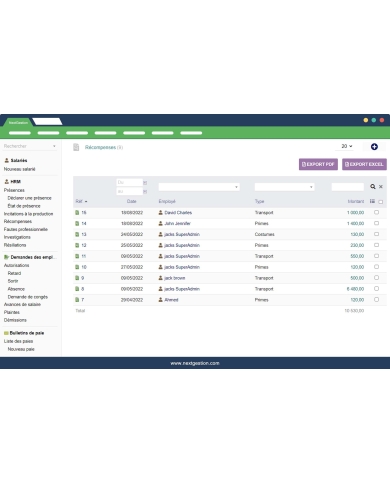Click the document icon of row Réf 8

click(77, 289)
